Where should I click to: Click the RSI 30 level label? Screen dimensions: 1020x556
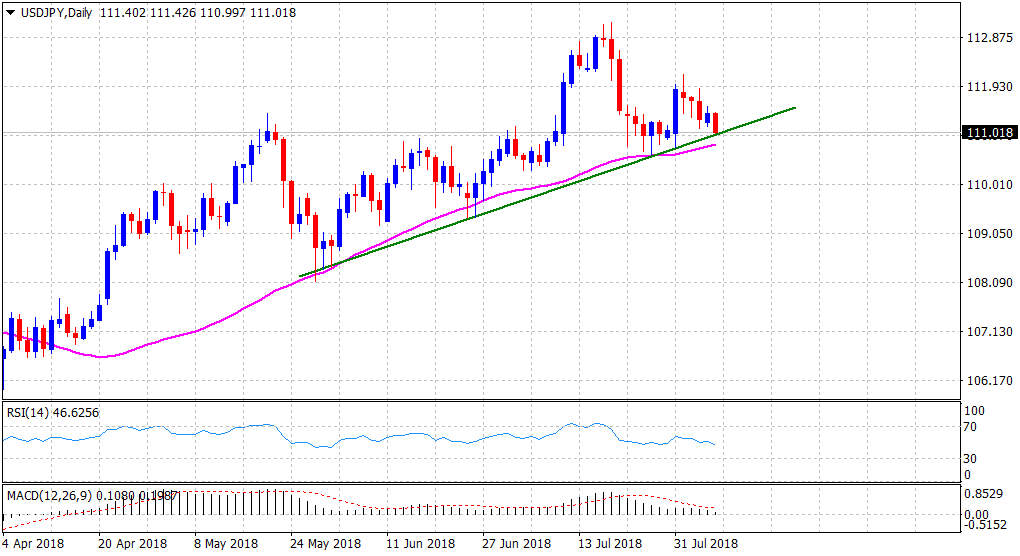click(967, 459)
